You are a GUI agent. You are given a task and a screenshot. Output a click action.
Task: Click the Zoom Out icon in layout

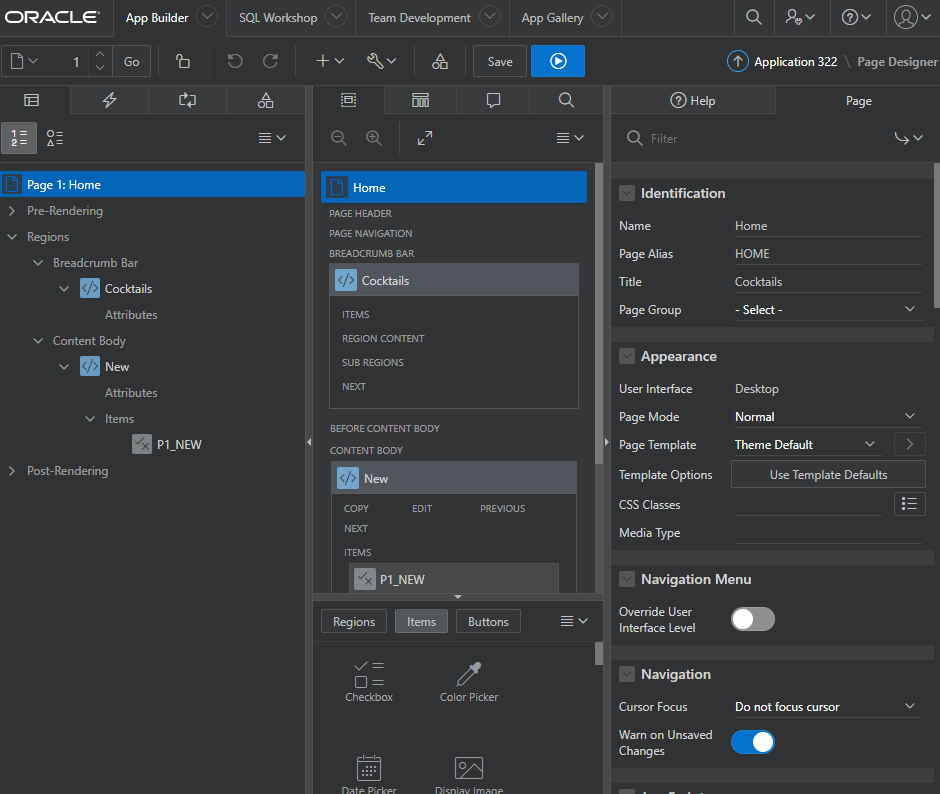339,139
